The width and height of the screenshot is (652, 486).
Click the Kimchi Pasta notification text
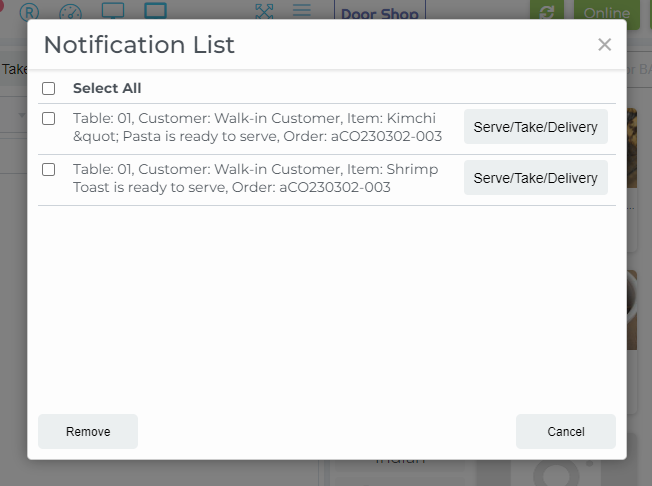(257, 127)
